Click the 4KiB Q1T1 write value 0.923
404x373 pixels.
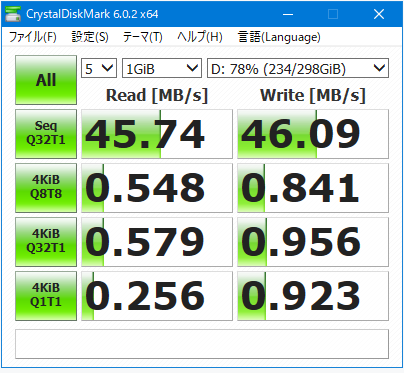point(313,296)
